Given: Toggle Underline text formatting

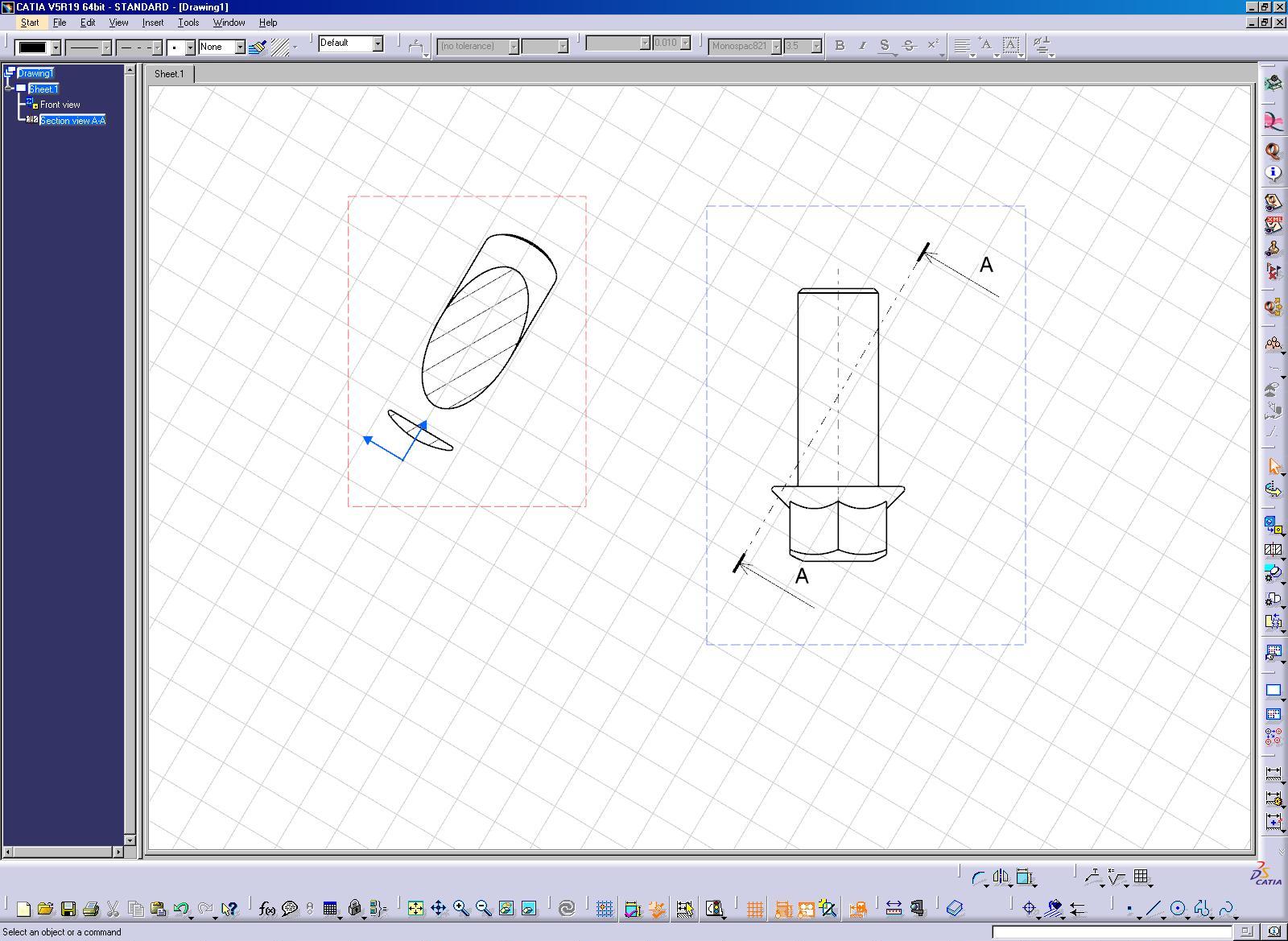Looking at the screenshot, I should tap(885, 46).
